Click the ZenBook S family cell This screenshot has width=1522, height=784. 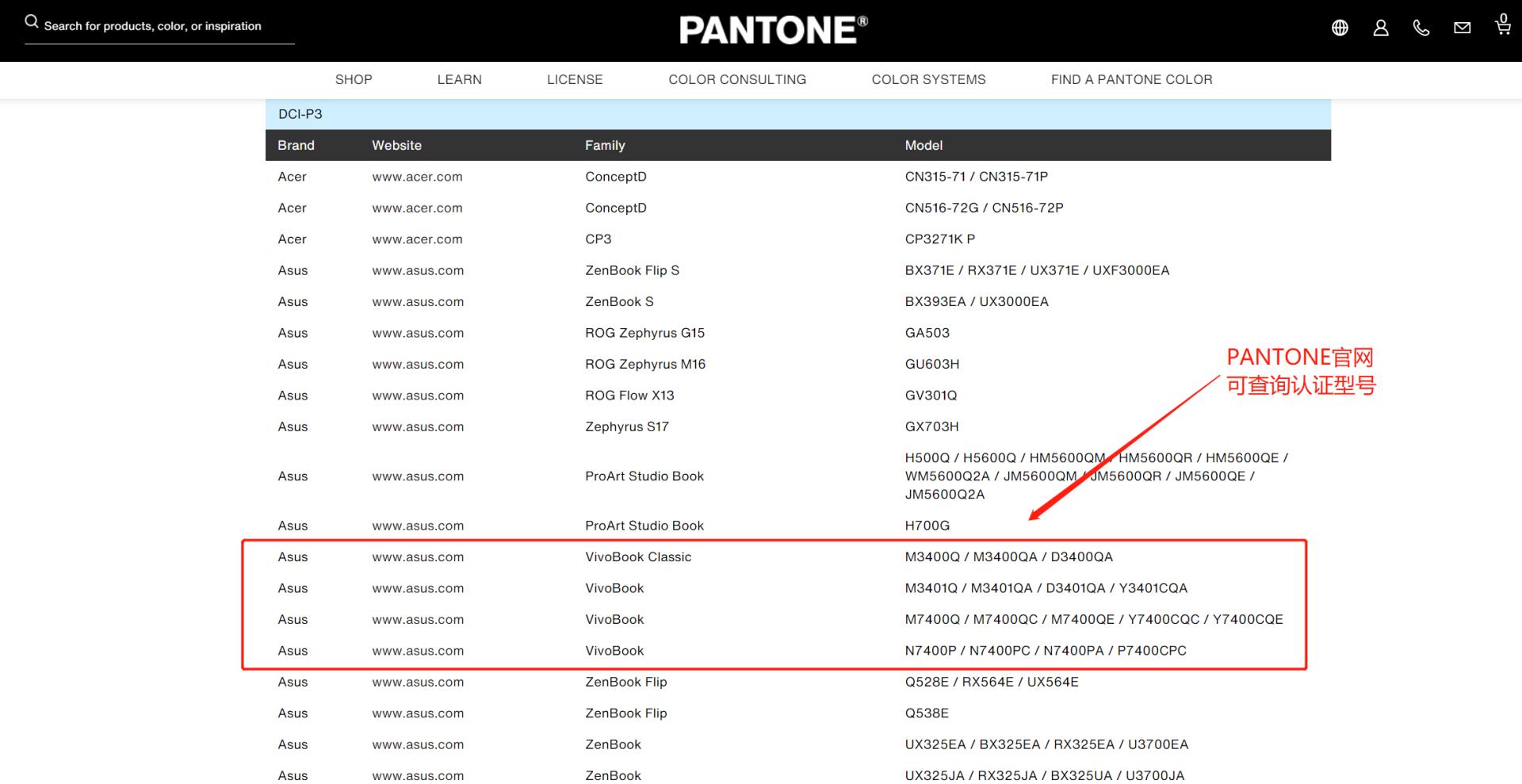[619, 302]
